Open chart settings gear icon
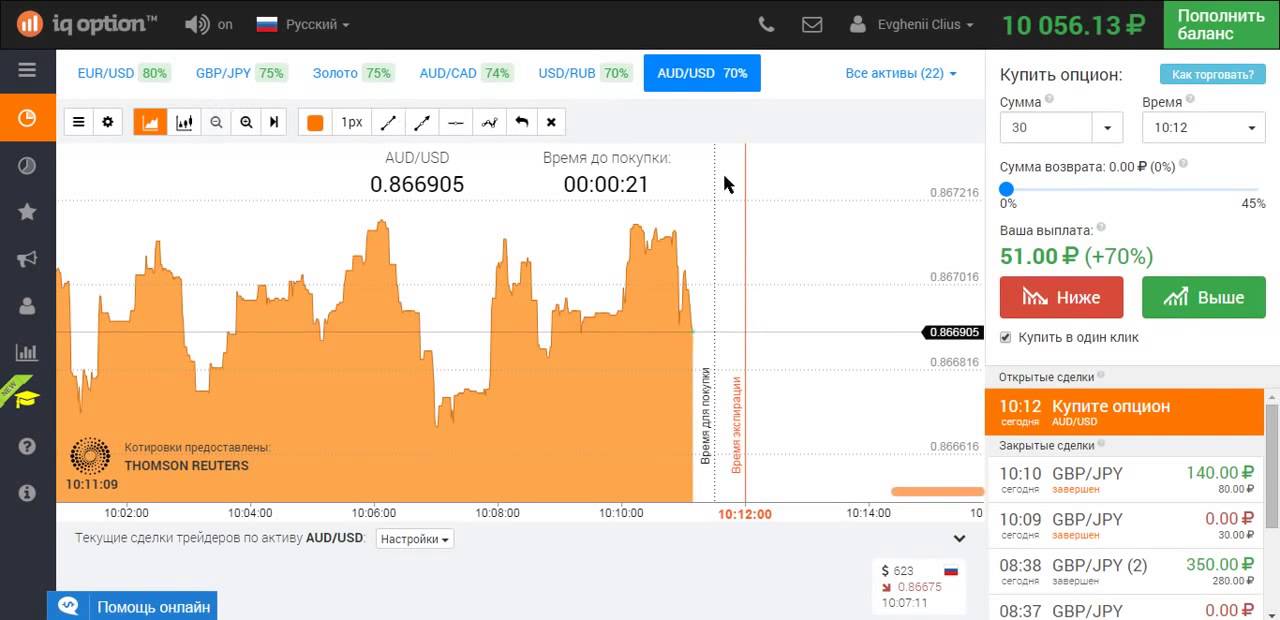This screenshot has height=620, width=1280. pyautogui.click(x=108, y=122)
